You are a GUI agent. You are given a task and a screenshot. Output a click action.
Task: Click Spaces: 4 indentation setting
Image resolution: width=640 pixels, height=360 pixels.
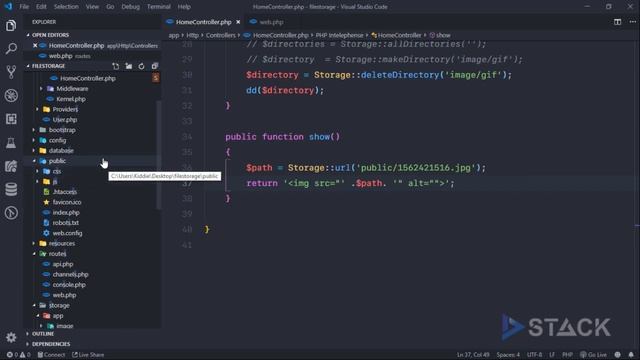[508, 355]
